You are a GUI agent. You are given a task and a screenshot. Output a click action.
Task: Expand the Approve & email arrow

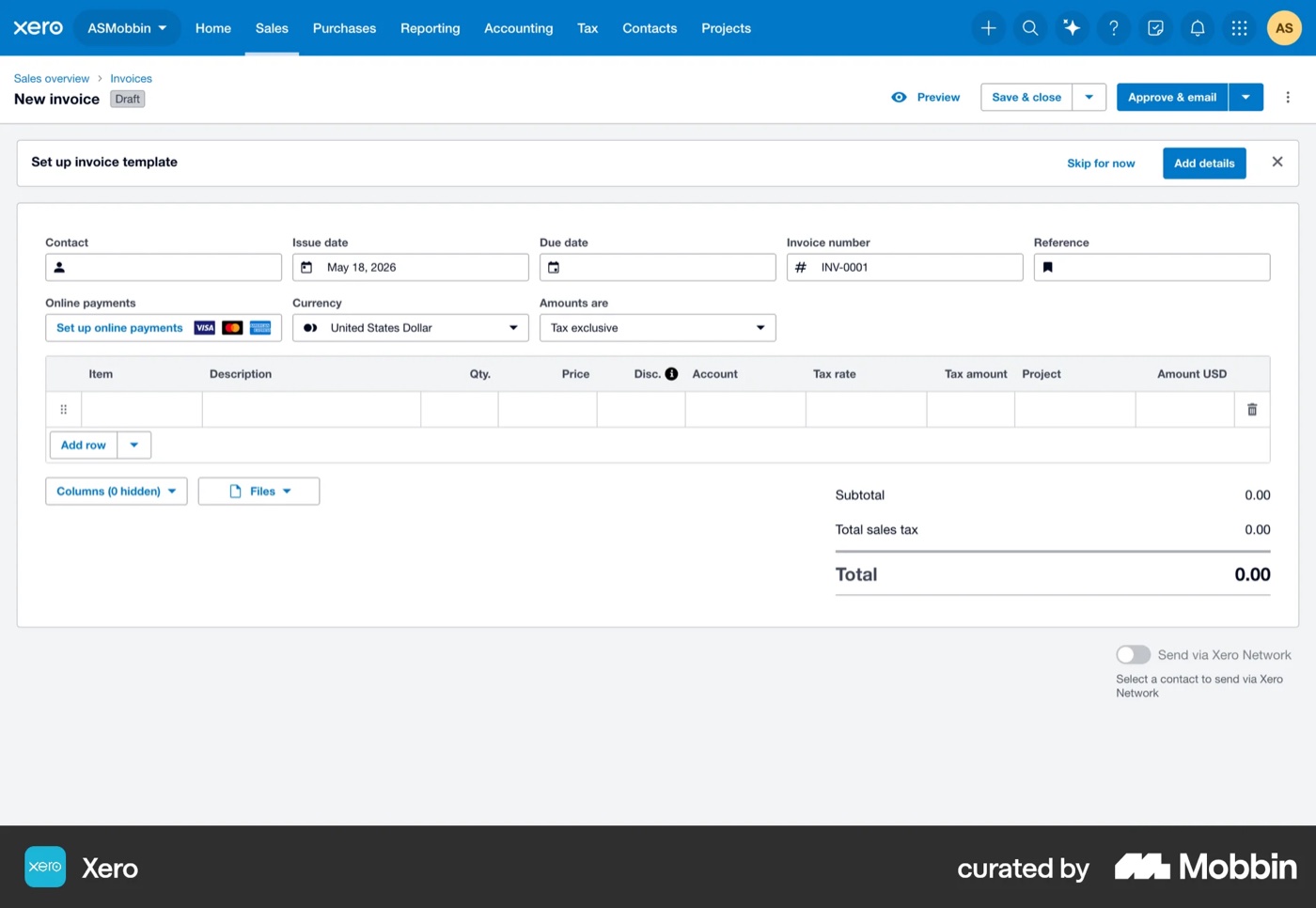point(1245,97)
